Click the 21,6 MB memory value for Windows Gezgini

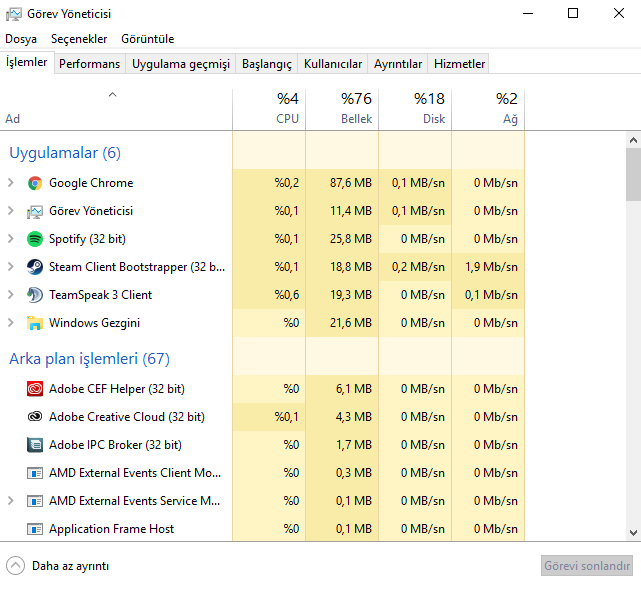pyautogui.click(x=351, y=323)
